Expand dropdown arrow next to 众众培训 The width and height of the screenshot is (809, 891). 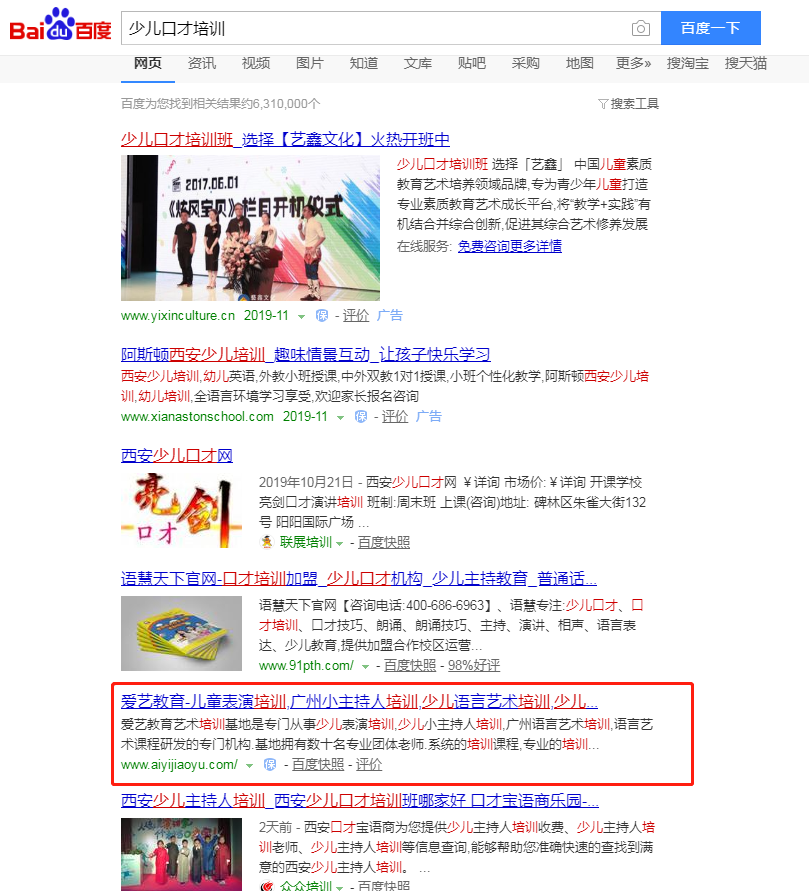[340, 887]
